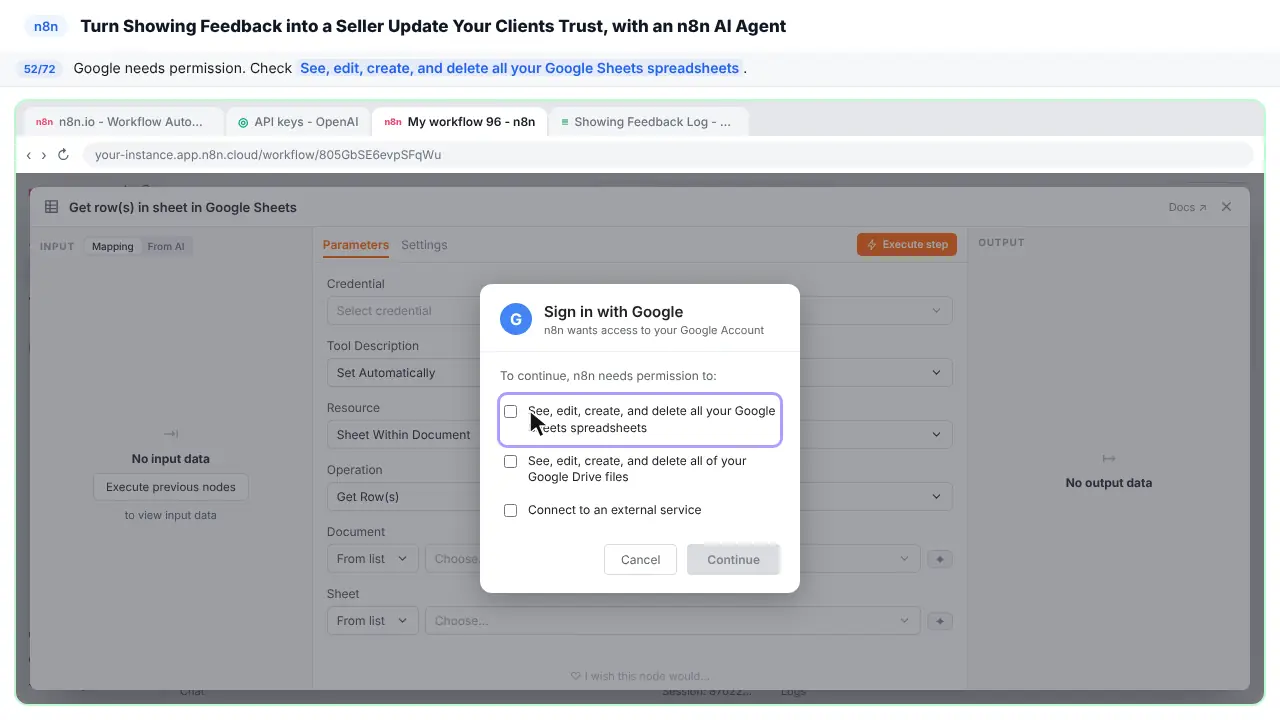The width and height of the screenshot is (1280, 720).
Task: Click the INPUT panel label
Action: 57,247
